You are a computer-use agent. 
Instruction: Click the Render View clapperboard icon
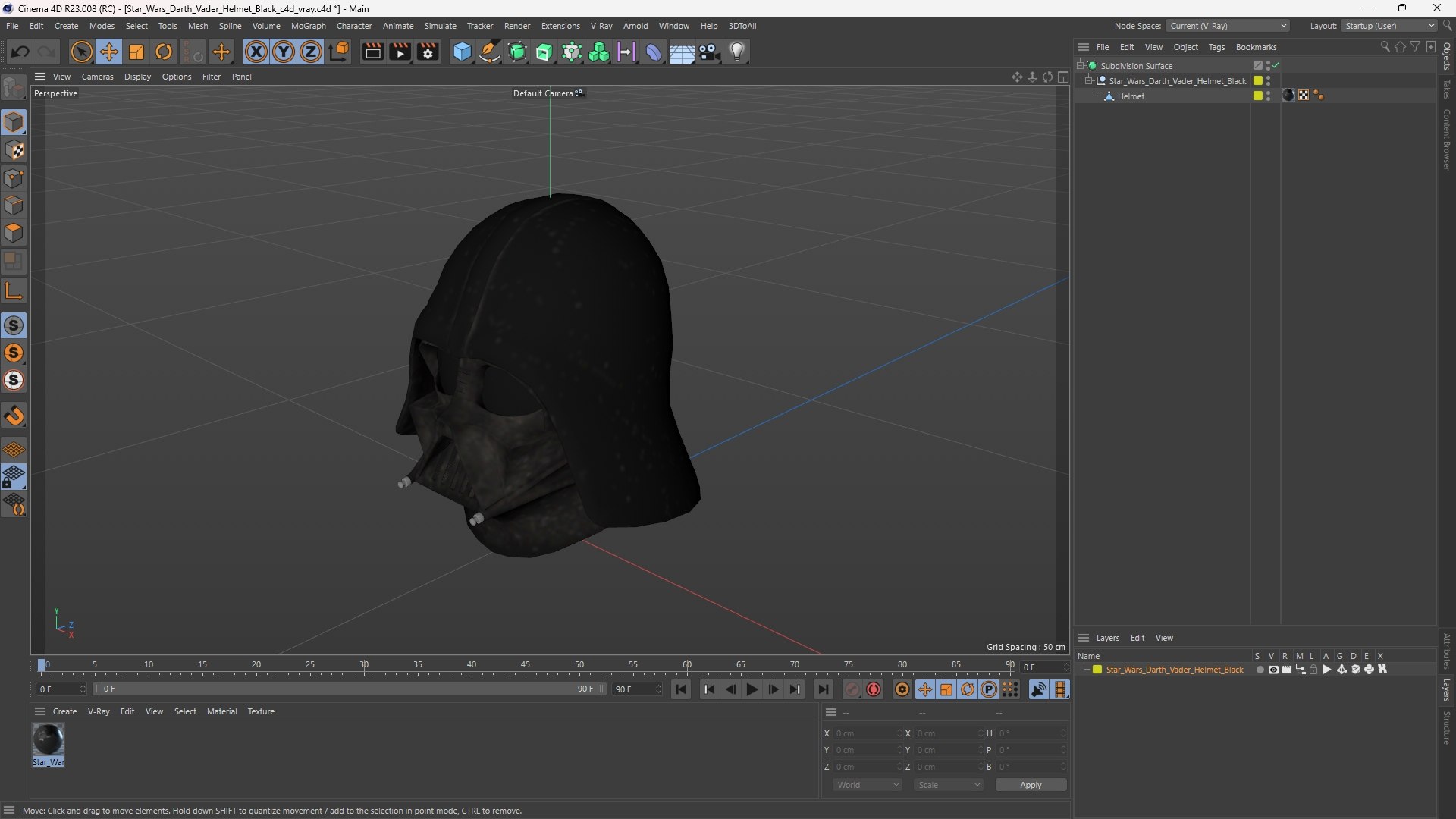coord(372,52)
